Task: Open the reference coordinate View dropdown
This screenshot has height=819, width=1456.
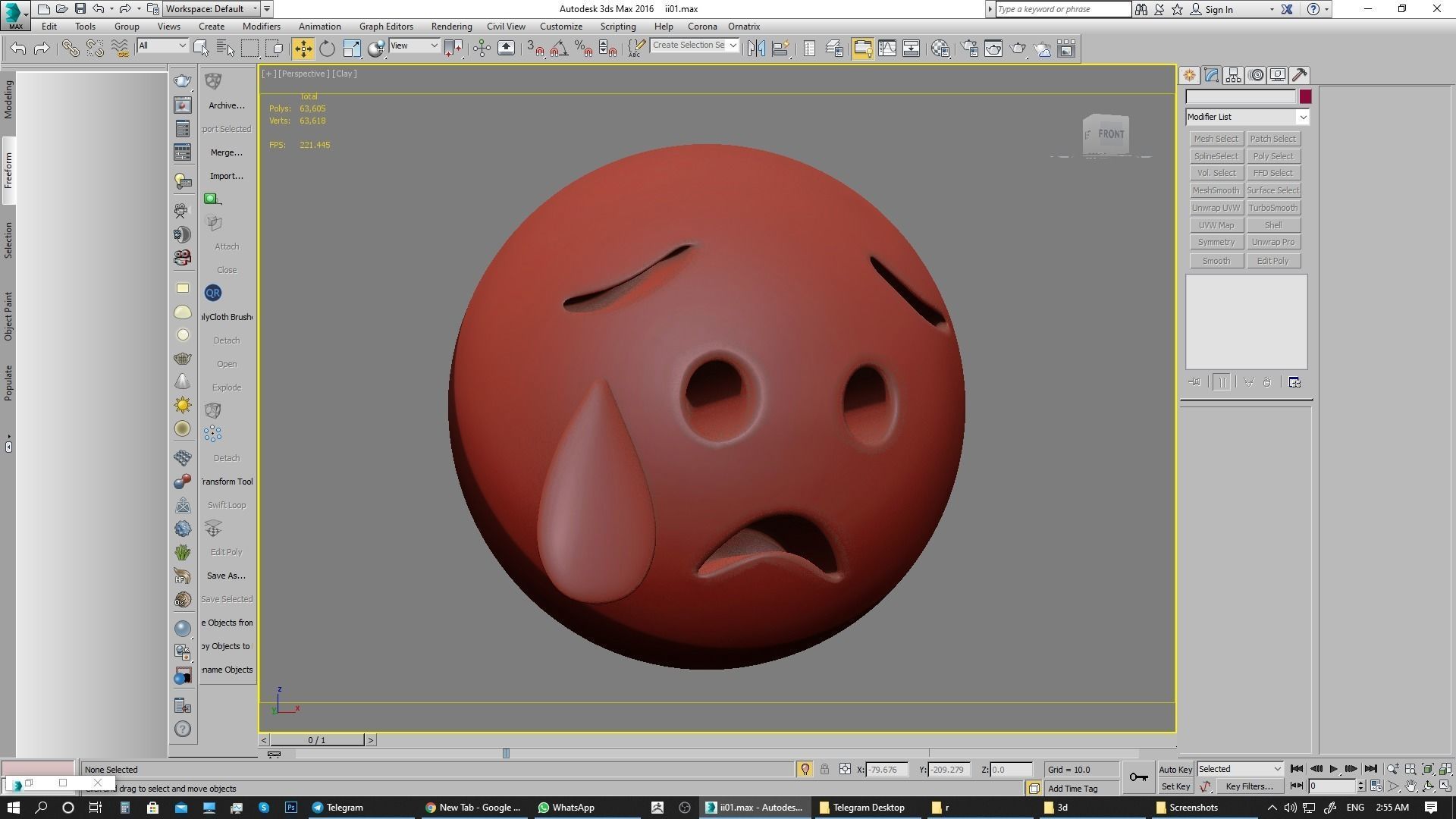Action: (414, 46)
